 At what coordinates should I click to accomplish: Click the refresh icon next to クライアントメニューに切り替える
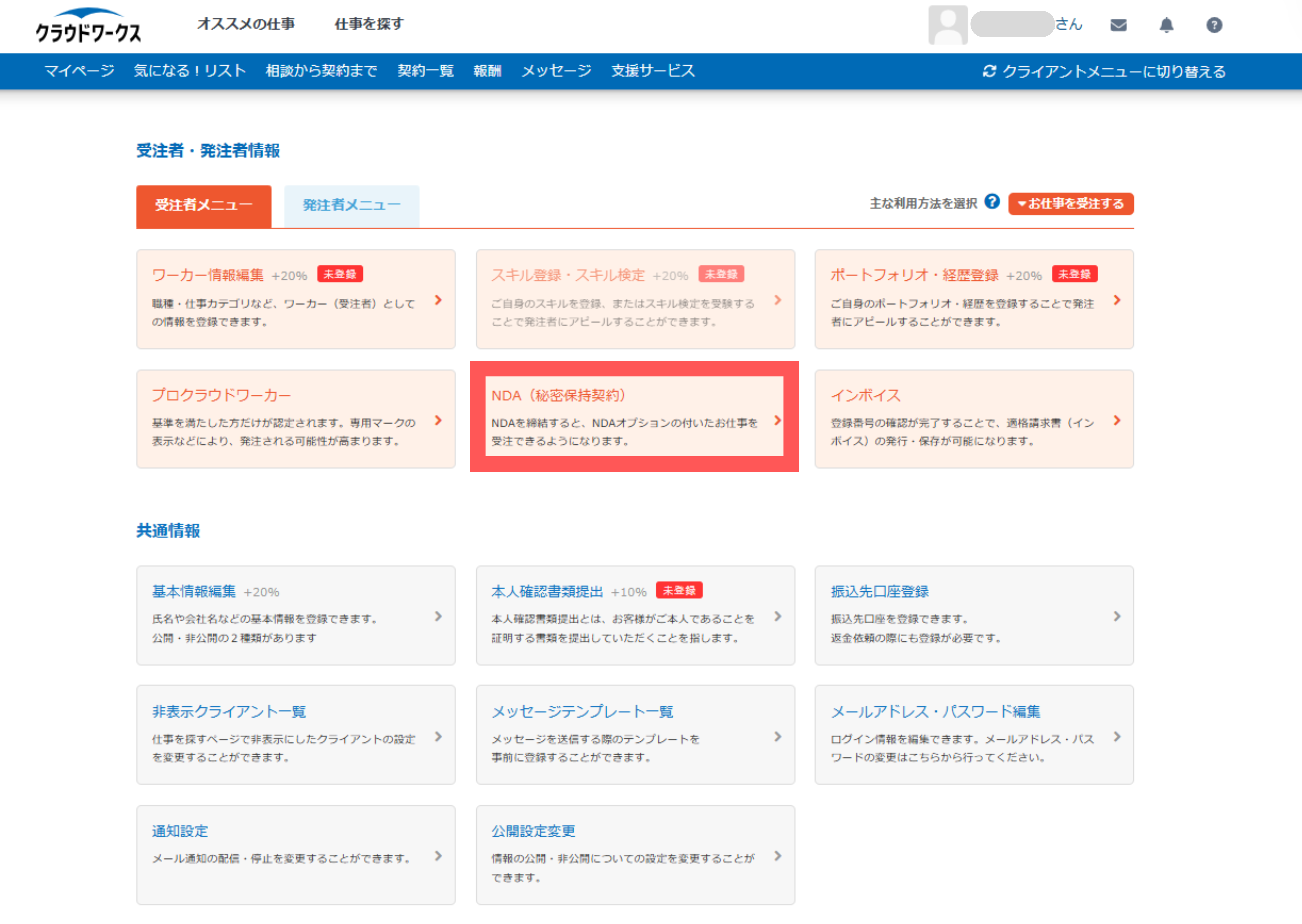pyautogui.click(x=989, y=71)
